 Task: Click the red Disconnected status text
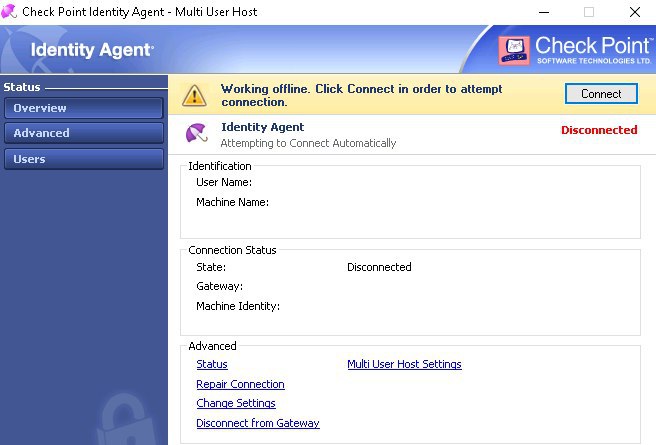(599, 130)
